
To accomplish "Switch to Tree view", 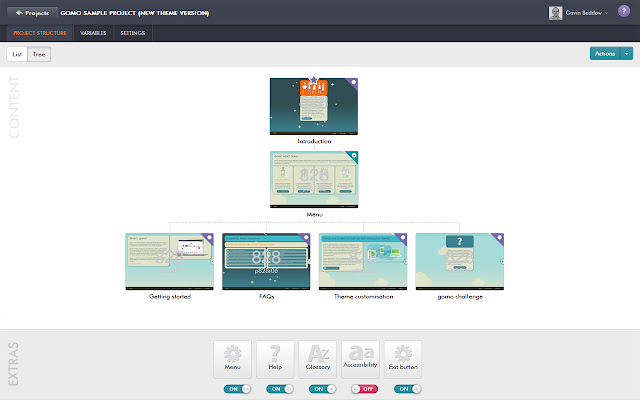I will [x=39, y=54].
